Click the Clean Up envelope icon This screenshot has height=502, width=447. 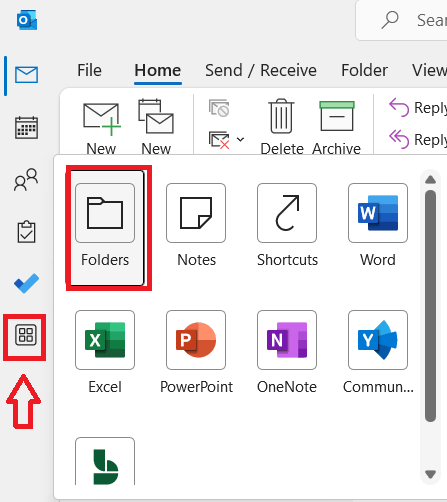click(219, 140)
